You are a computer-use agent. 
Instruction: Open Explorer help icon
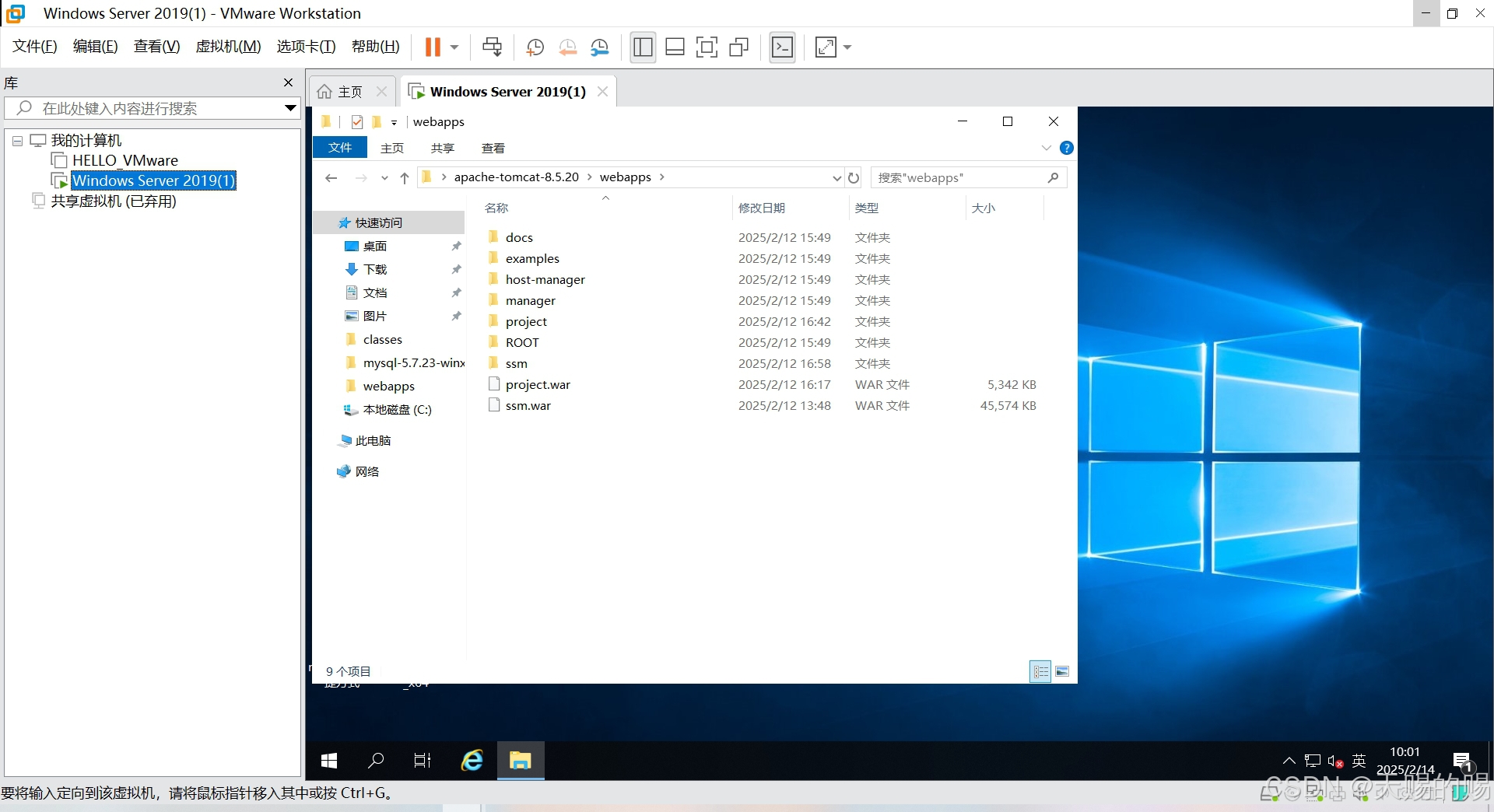pyautogui.click(x=1067, y=148)
